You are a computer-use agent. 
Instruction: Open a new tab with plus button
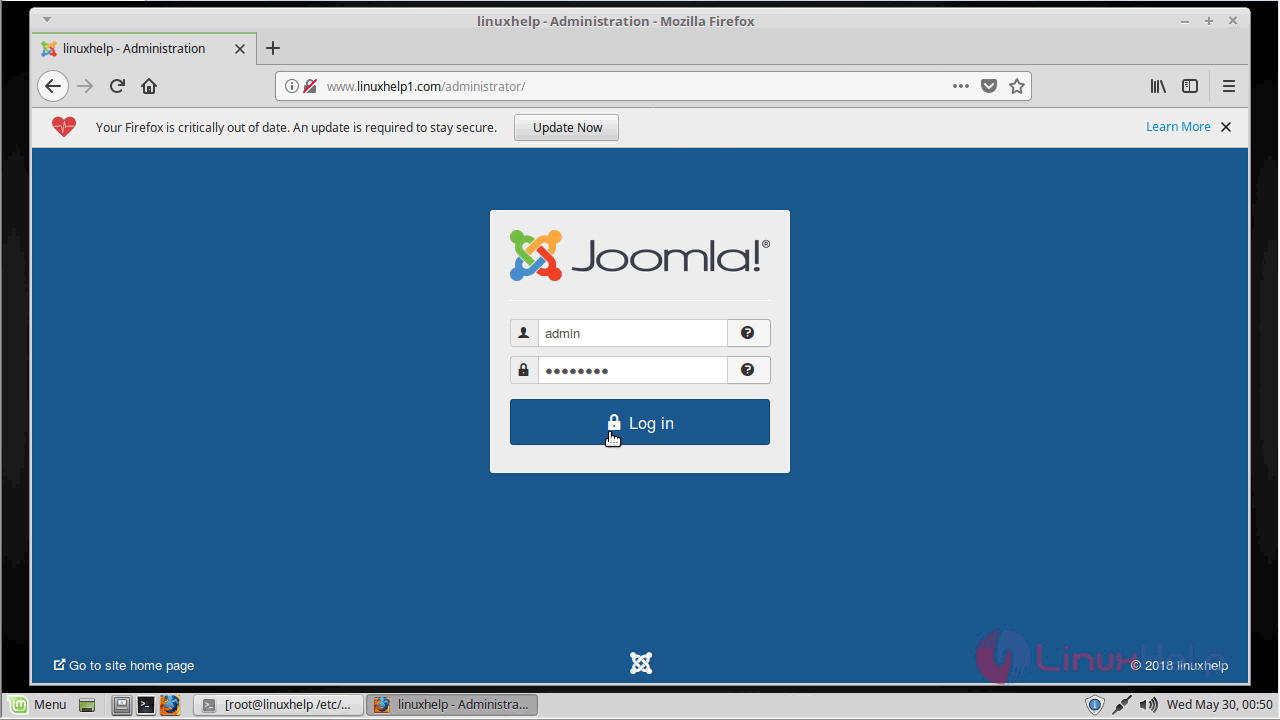click(x=273, y=48)
